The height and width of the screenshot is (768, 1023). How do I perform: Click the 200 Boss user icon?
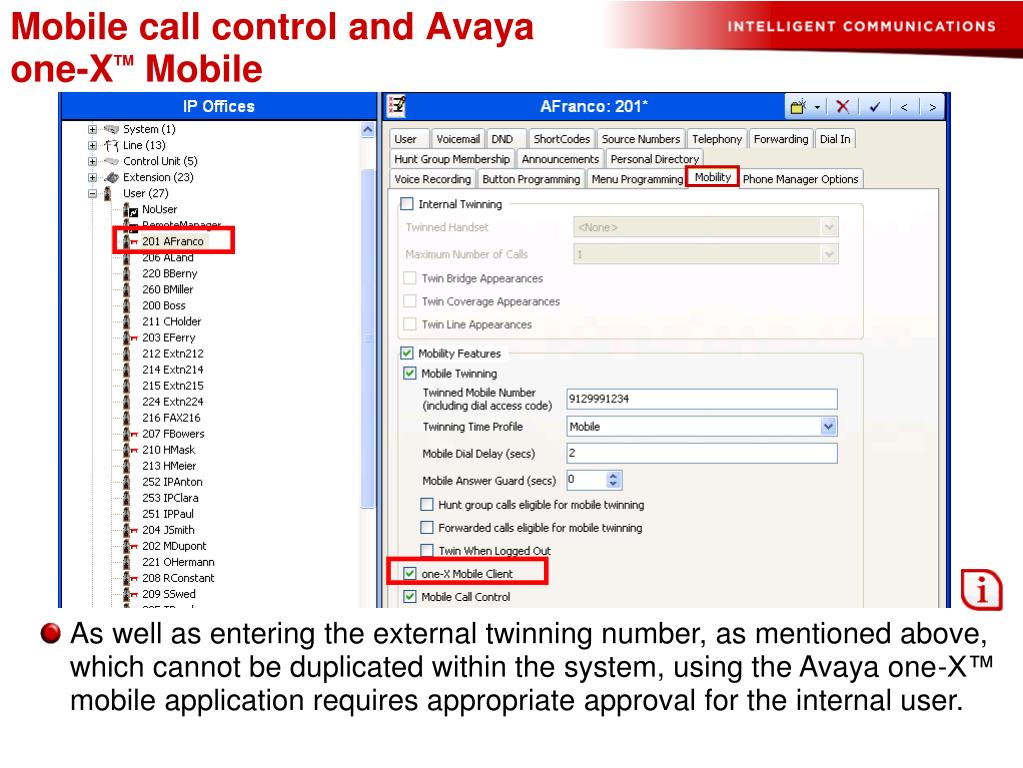coord(127,306)
